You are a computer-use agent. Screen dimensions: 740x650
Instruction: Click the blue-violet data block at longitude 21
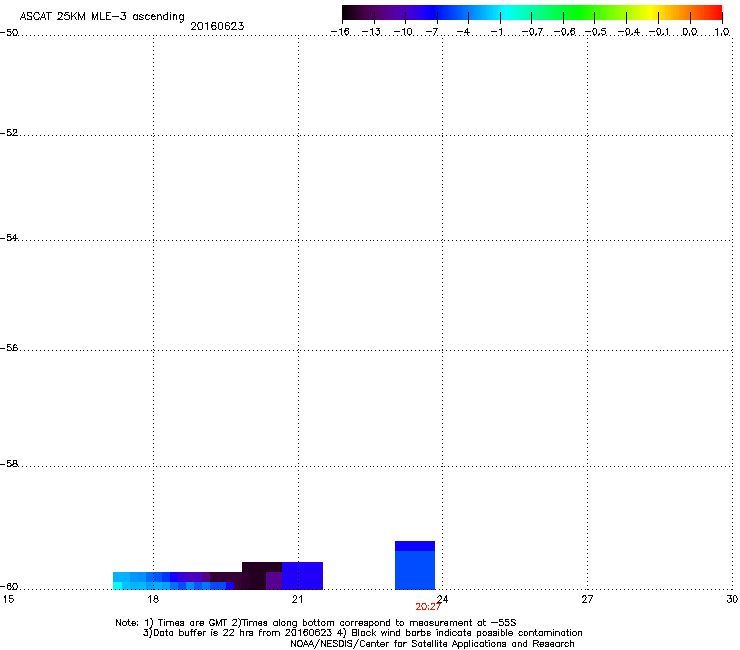(x=303, y=576)
